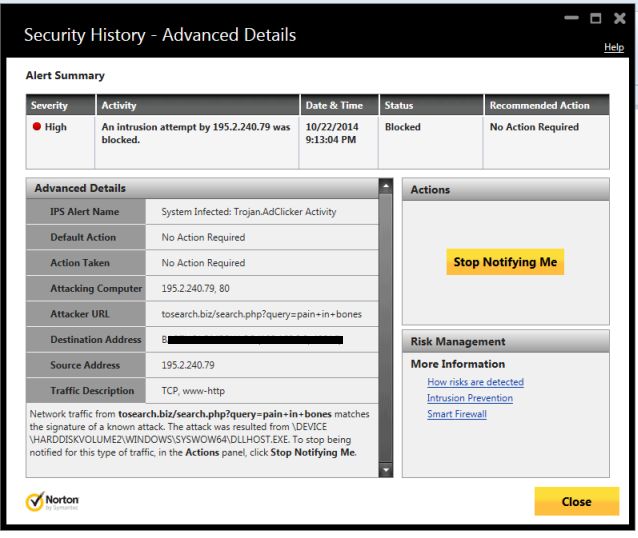The height and width of the screenshot is (538, 638).
Task: Minimize the Security History window
Action: pyautogui.click(x=571, y=18)
